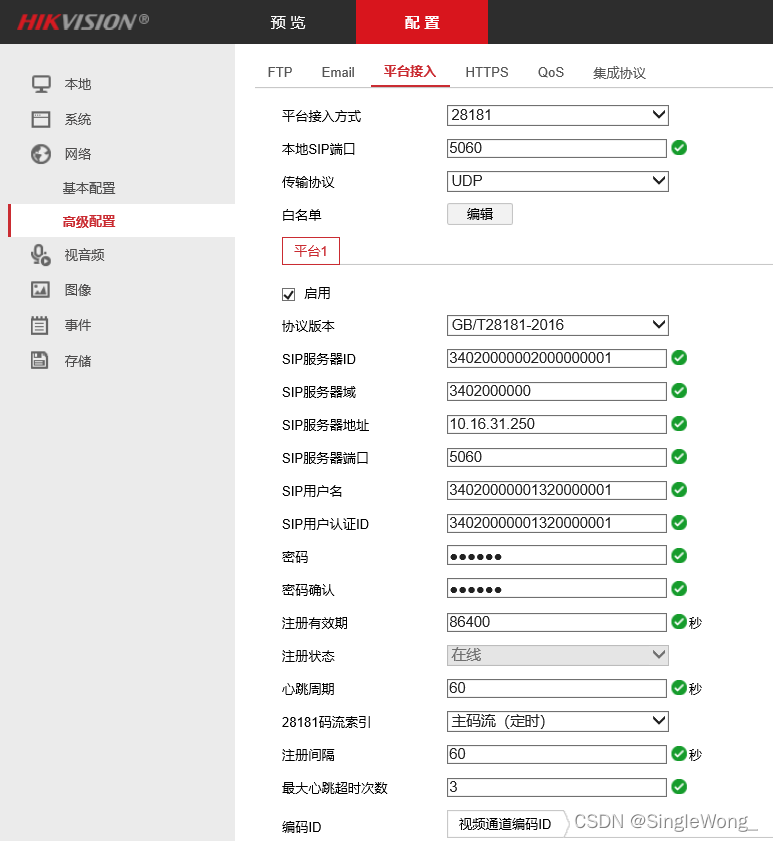The height and width of the screenshot is (841, 773).
Task: Open the HTTPS tab
Action: [x=487, y=72]
